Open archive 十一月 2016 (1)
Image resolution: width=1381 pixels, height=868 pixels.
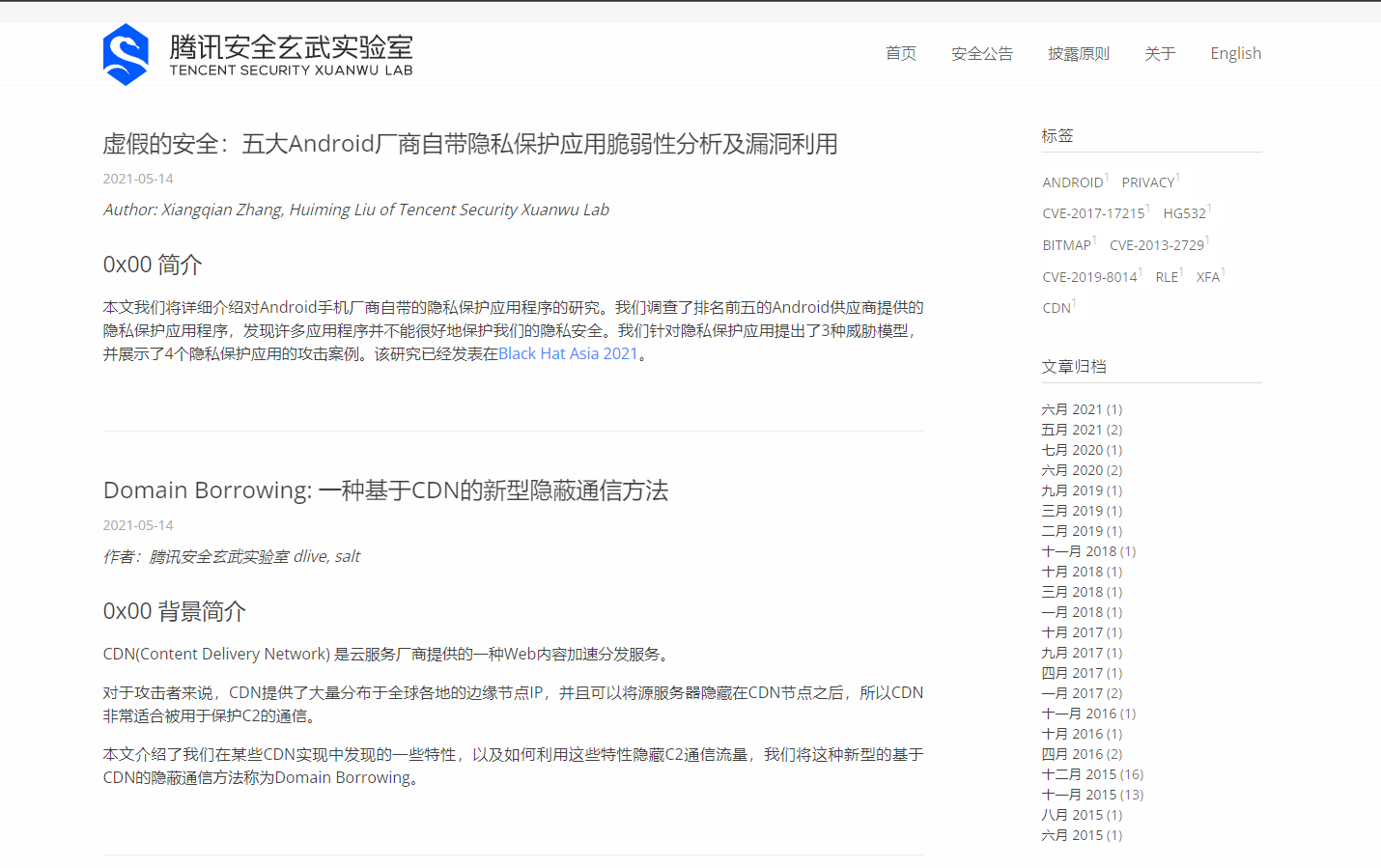[1088, 714]
